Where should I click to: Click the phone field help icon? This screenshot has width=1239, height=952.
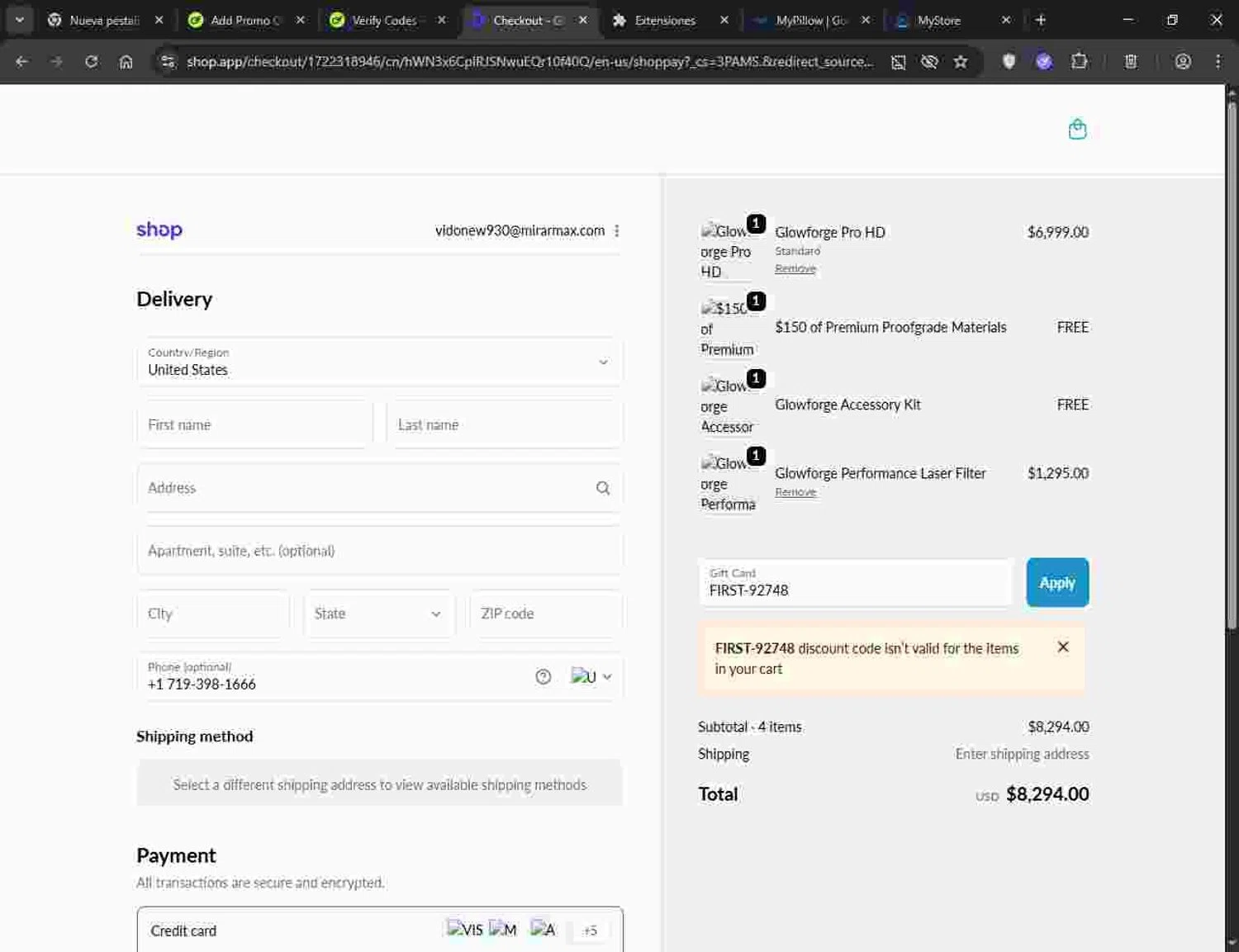click(543, 677)
